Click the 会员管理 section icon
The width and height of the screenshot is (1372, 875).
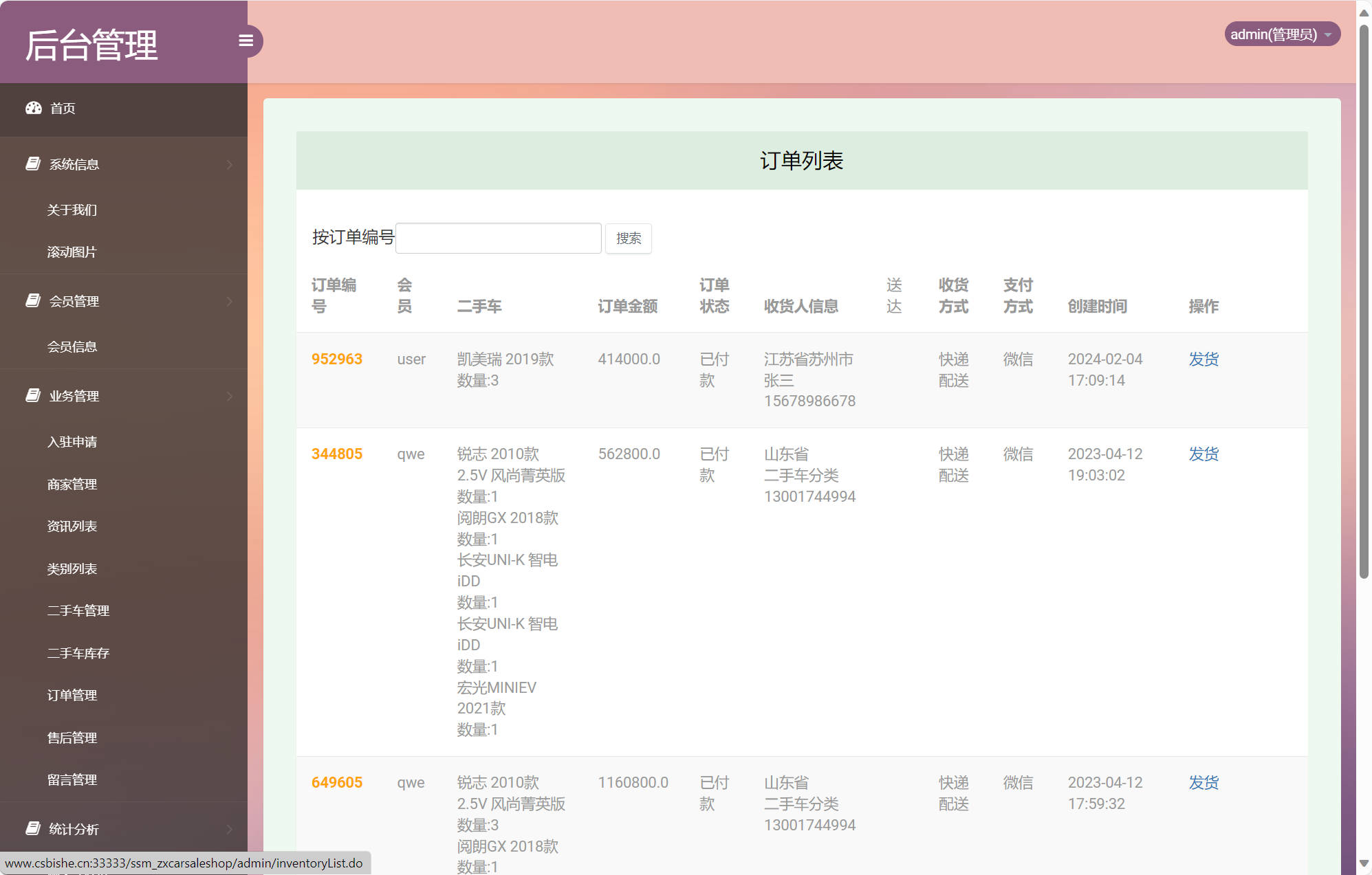[33, 301]
